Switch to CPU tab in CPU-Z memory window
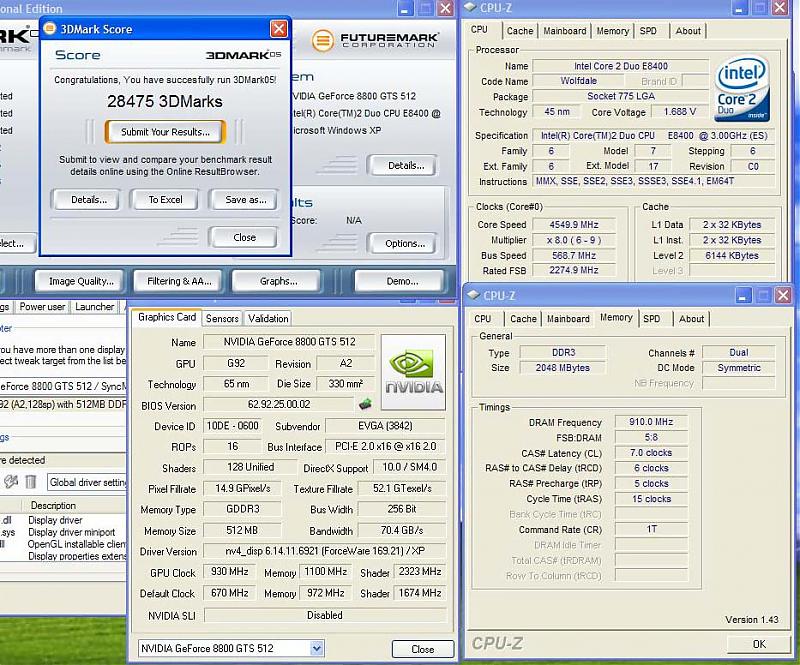 tap(483, 319)
